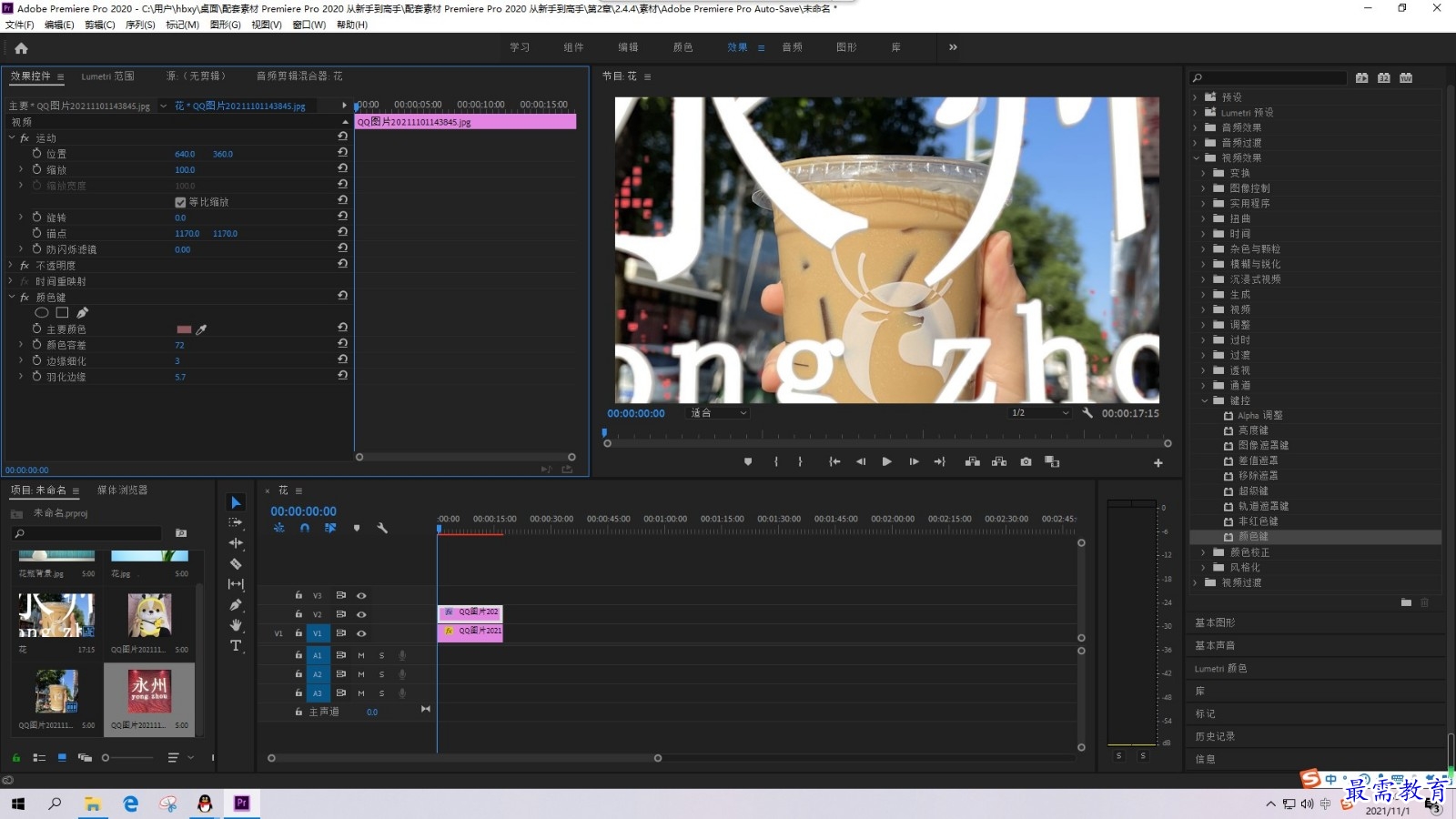Open Premiere Pro in Windows taskbar
1456x819 pixels.
point(242,803)
